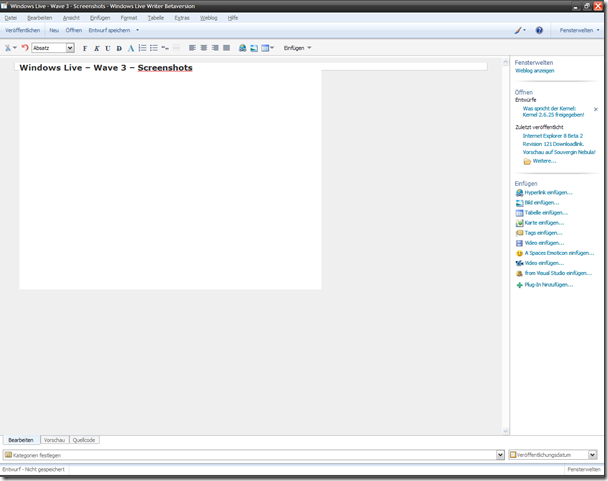Justify text alignment
Viewport: 608px width, 481px height.
pyautogui.click(x=226, y=48)
